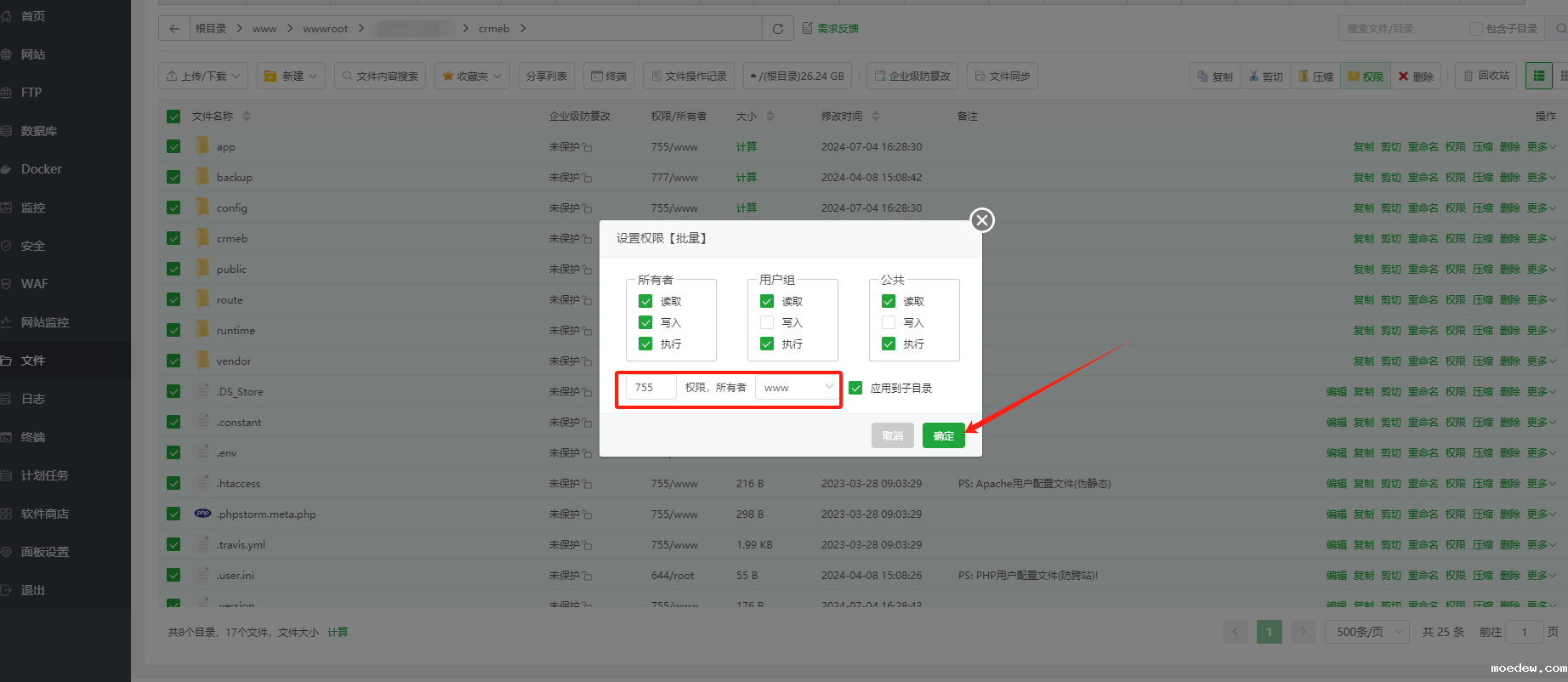Click the green list view icon
This screenshot has width=1568, height=682.
click(1538, 77)
